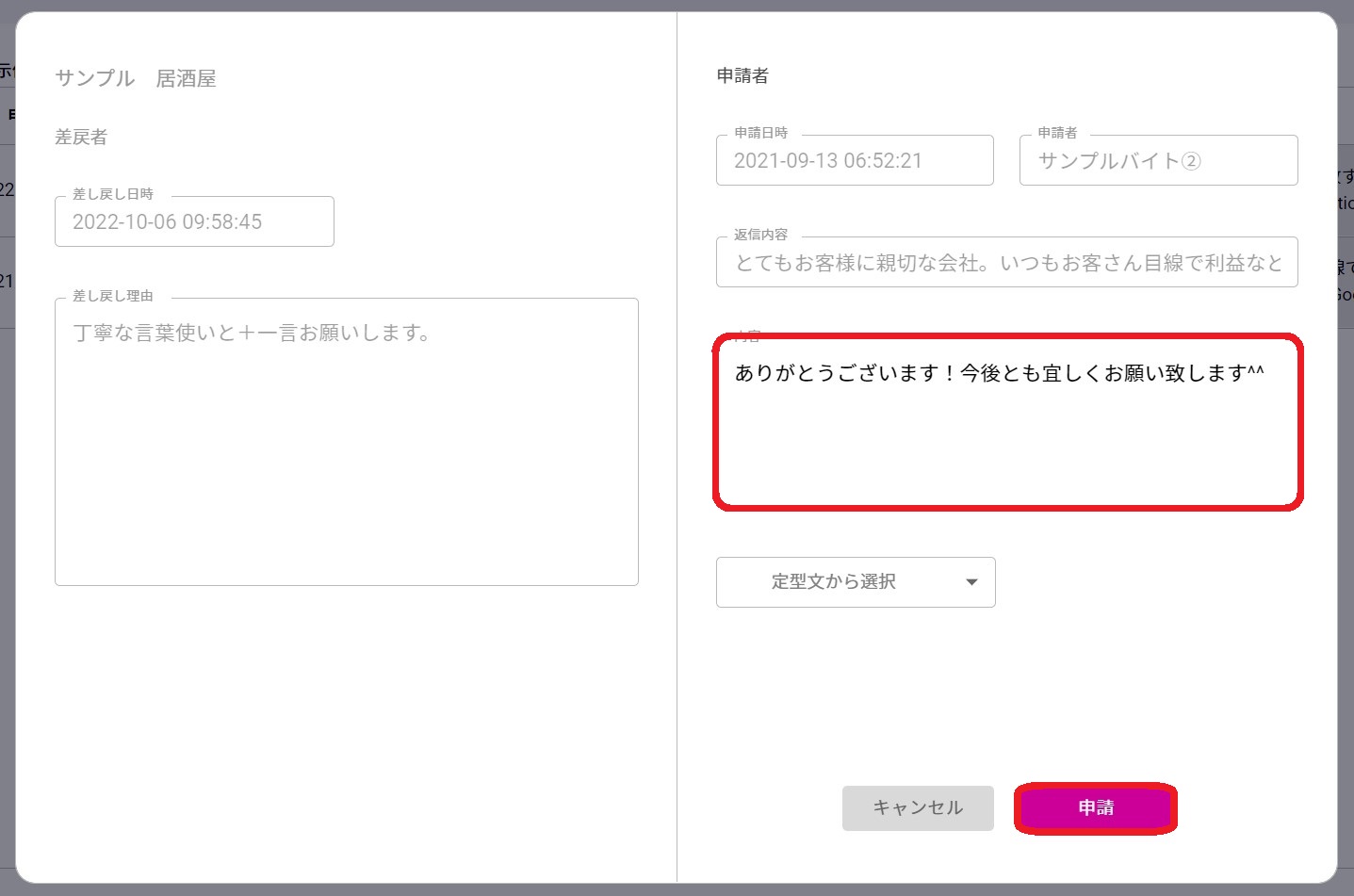1354x896 pixels.
Task: Click inside the 差し戻し理由 text area
Action: tap(346, 443)
